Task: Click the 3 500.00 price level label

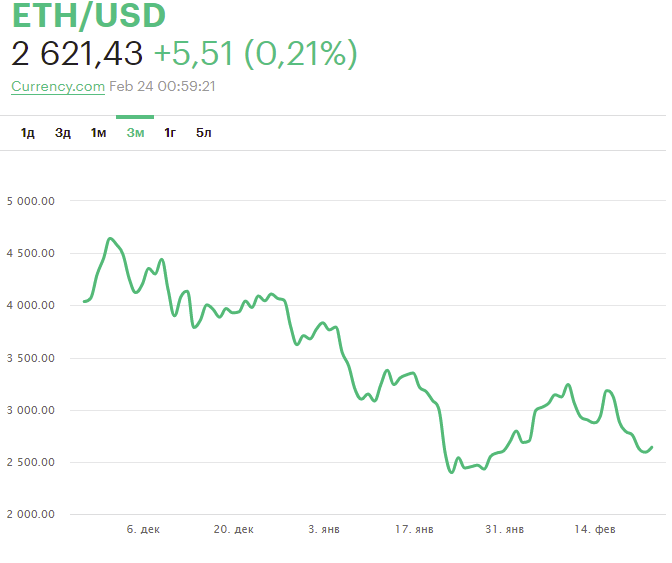Action: [30, 358]
